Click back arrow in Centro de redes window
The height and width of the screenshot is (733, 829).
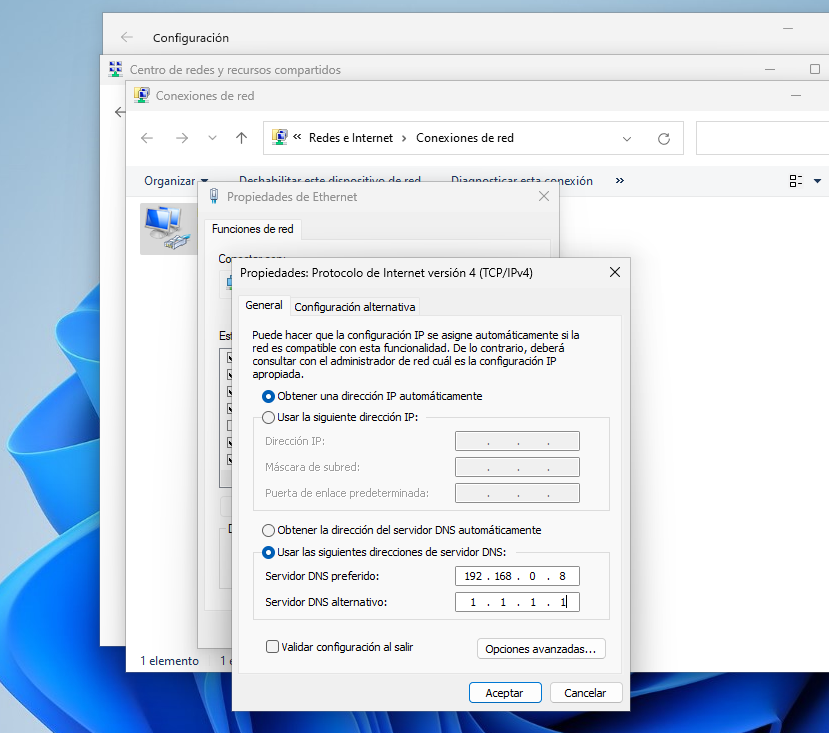tap(120, 112)
